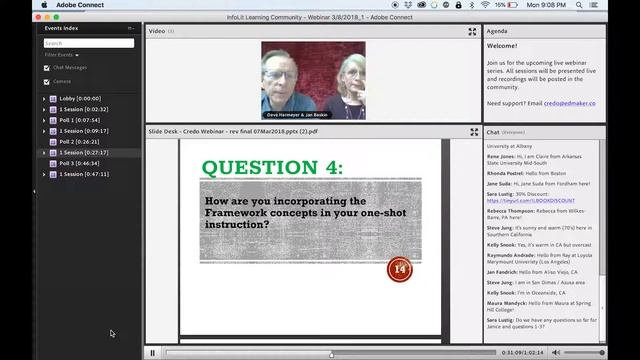Focus the Events Index Search field
Viewport: 640px width, 360px height.
pyautogui.click(x=89, y=43)
